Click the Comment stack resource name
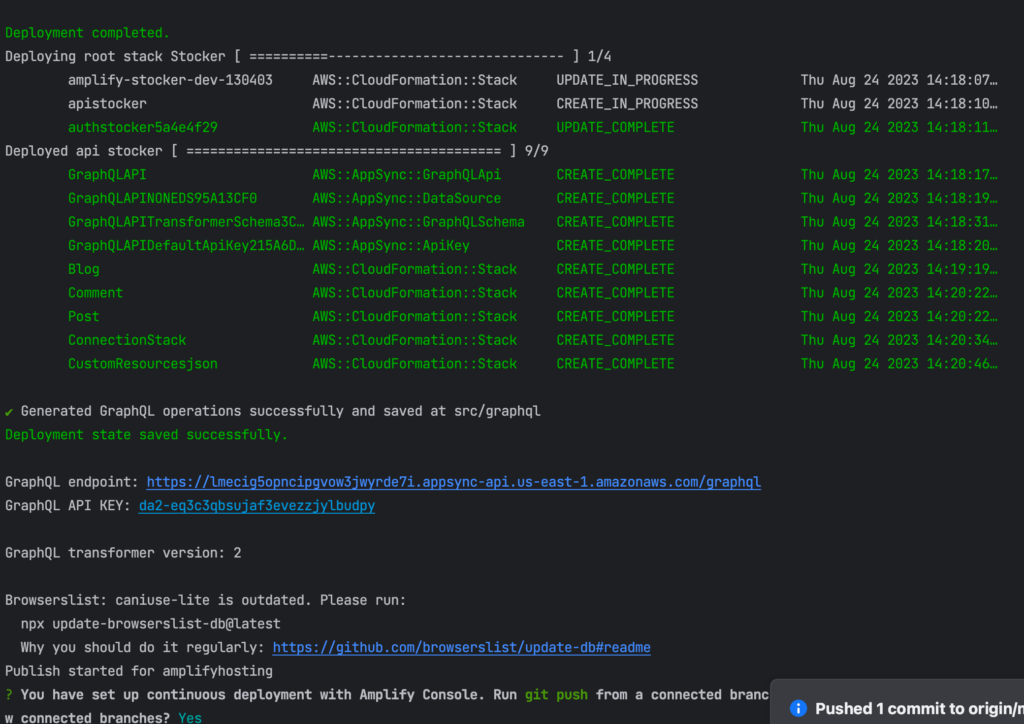 tap(95, 293)
